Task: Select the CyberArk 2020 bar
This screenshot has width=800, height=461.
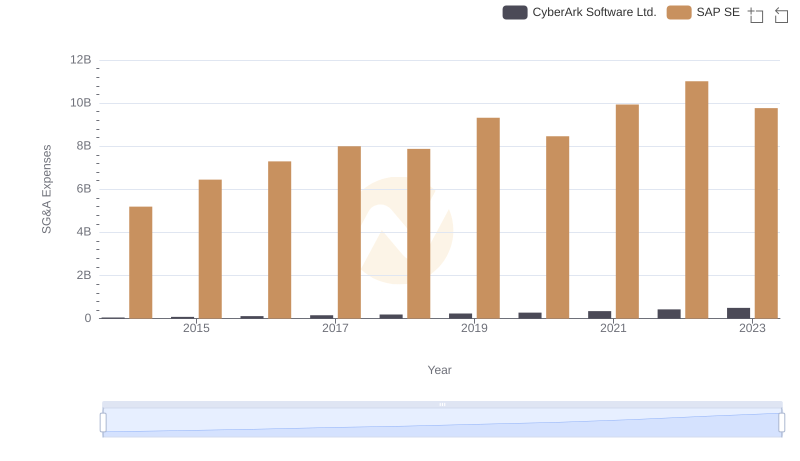Action: [x=530, y=316]
